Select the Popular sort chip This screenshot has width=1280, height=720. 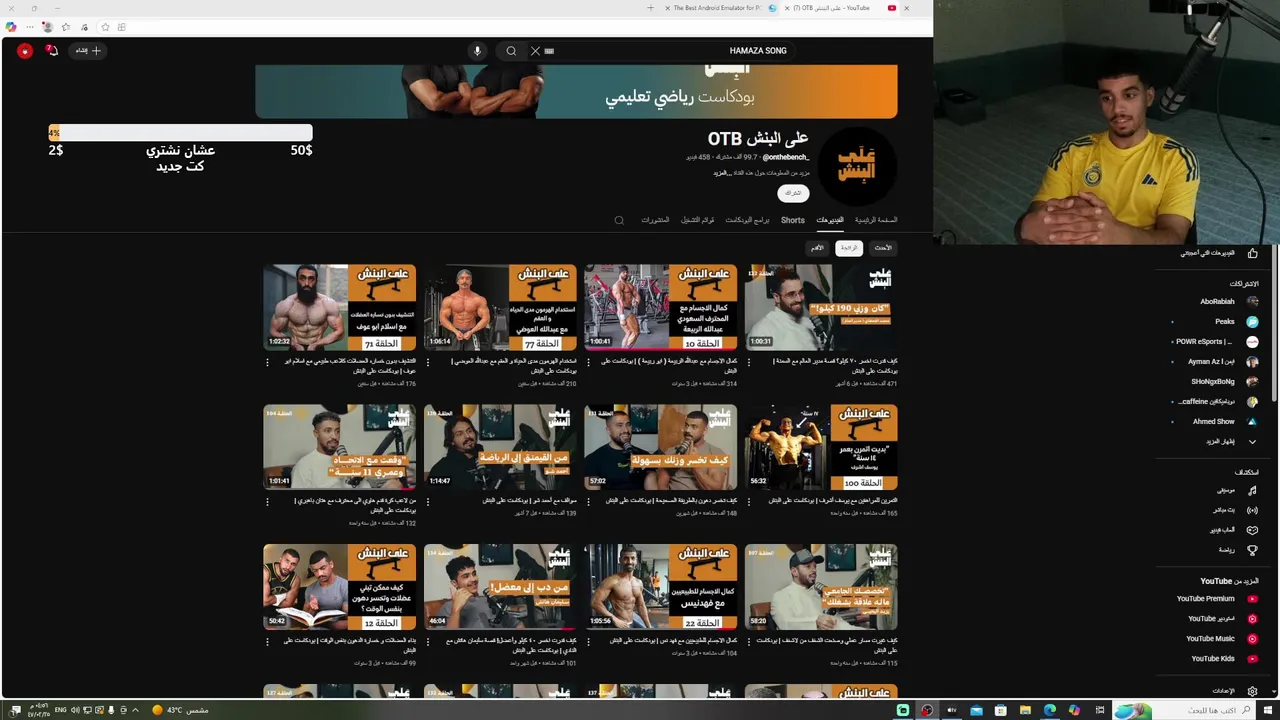[x=849, y=248]
